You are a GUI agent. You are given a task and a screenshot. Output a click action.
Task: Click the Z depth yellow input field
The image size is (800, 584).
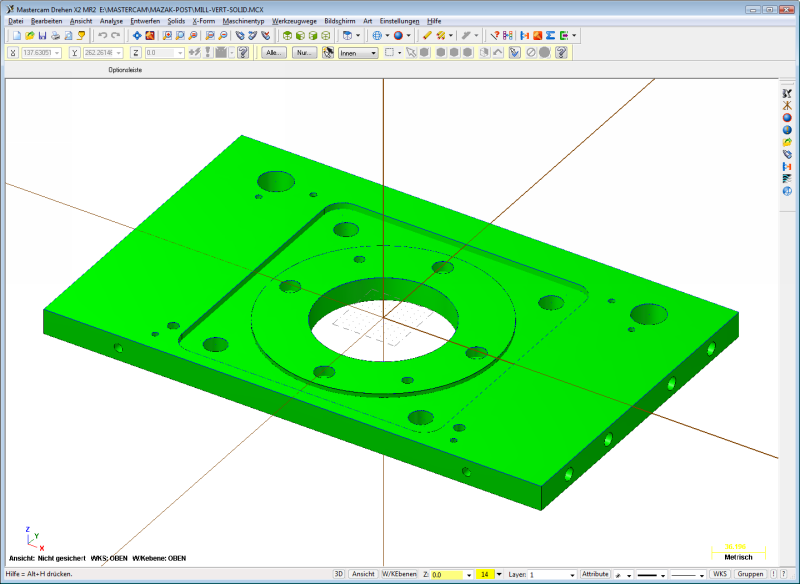(x=447, y=575)
